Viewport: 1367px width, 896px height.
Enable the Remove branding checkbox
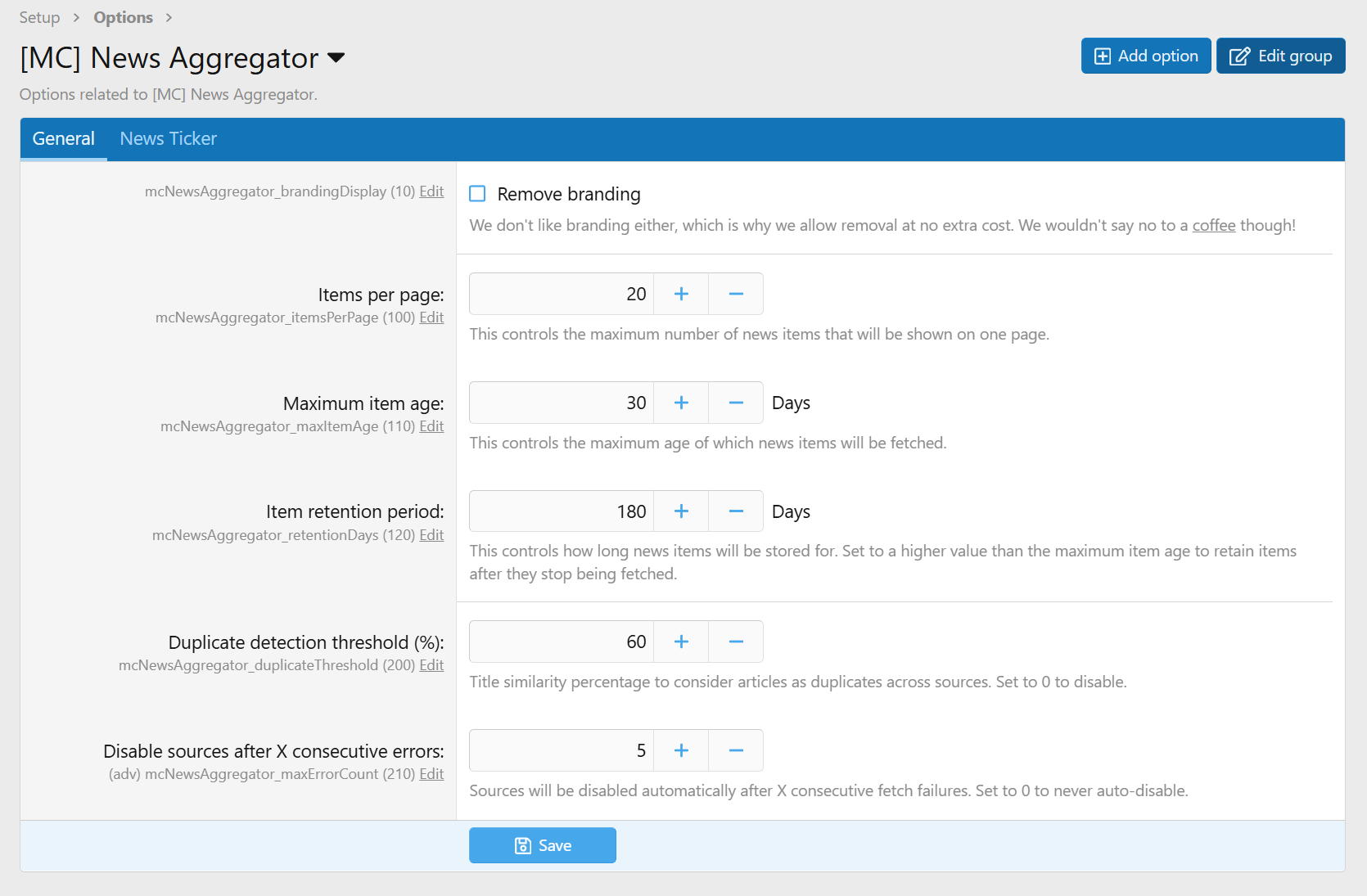[477, 194]
